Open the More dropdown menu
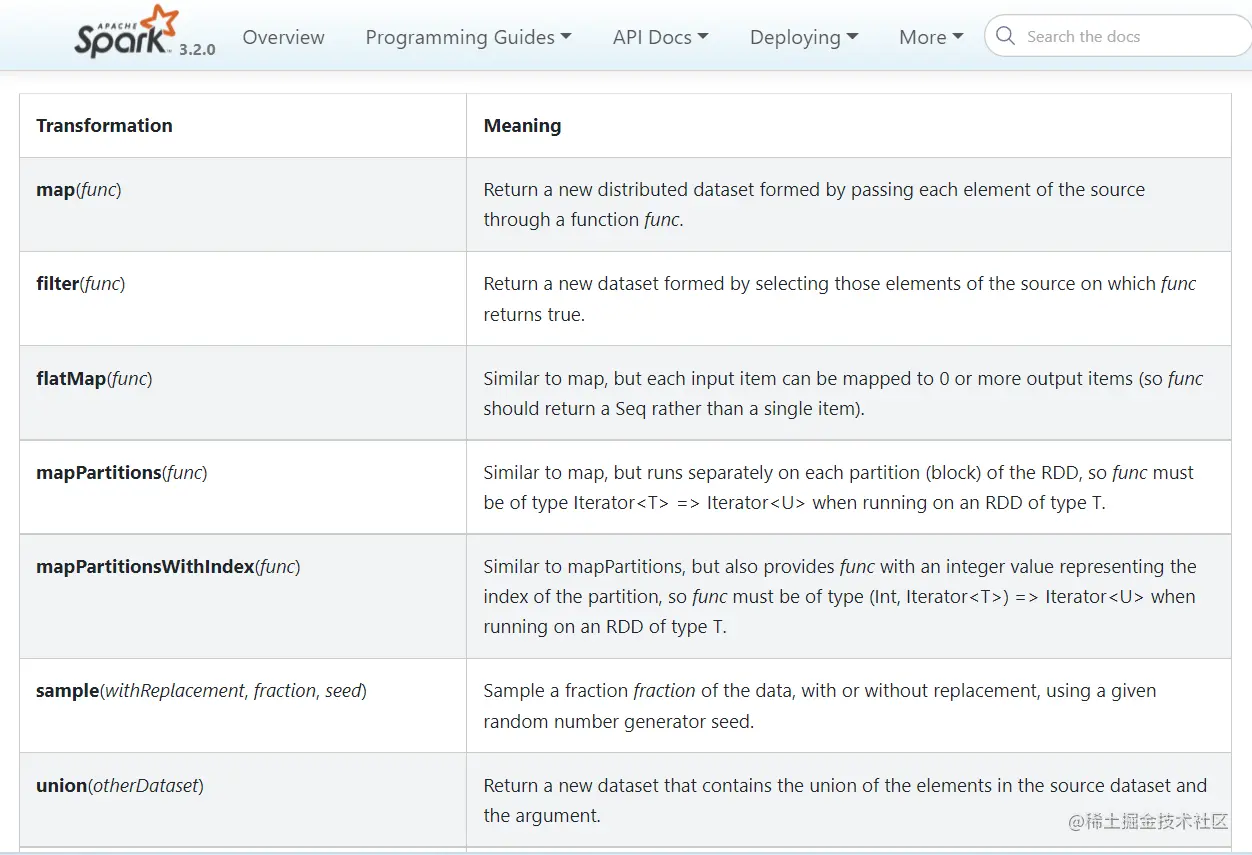Screen dimensions: 1252x855 (930, 37)
